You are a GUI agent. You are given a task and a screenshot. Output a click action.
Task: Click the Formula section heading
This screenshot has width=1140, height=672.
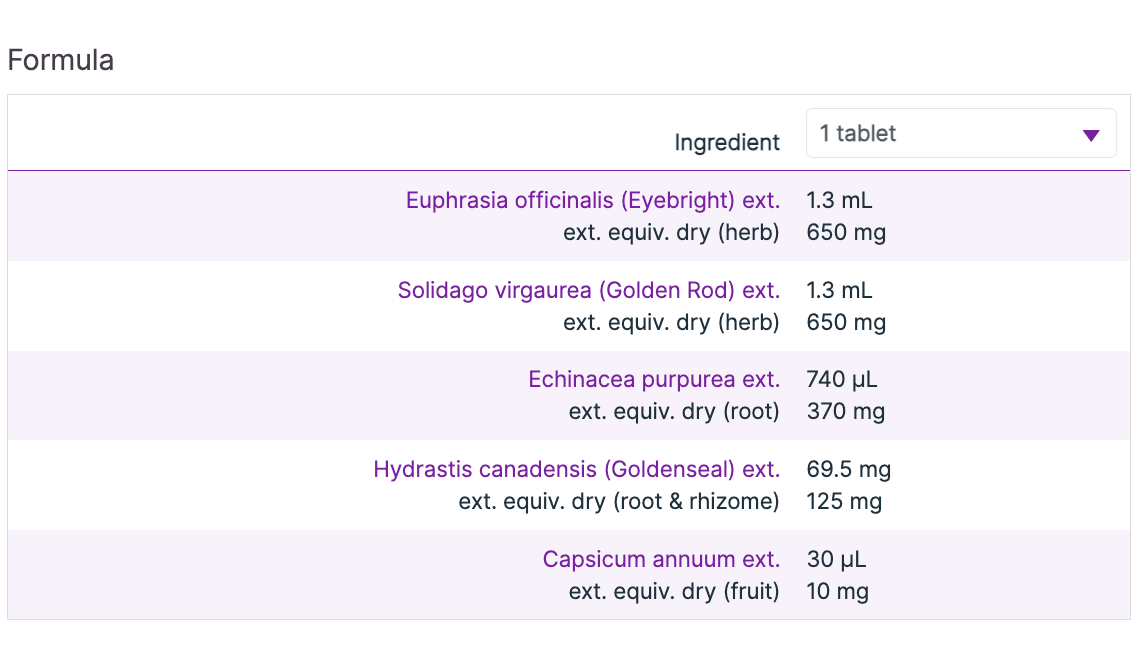click(x=60, y=61)
